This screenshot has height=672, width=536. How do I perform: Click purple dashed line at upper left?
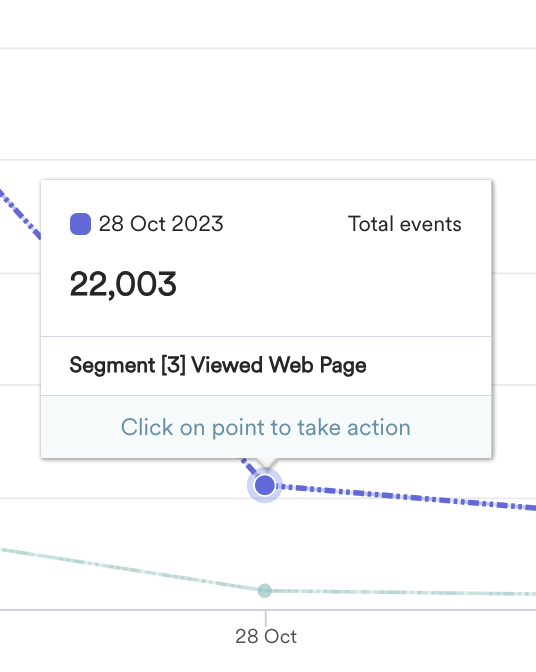click(21, 214)
